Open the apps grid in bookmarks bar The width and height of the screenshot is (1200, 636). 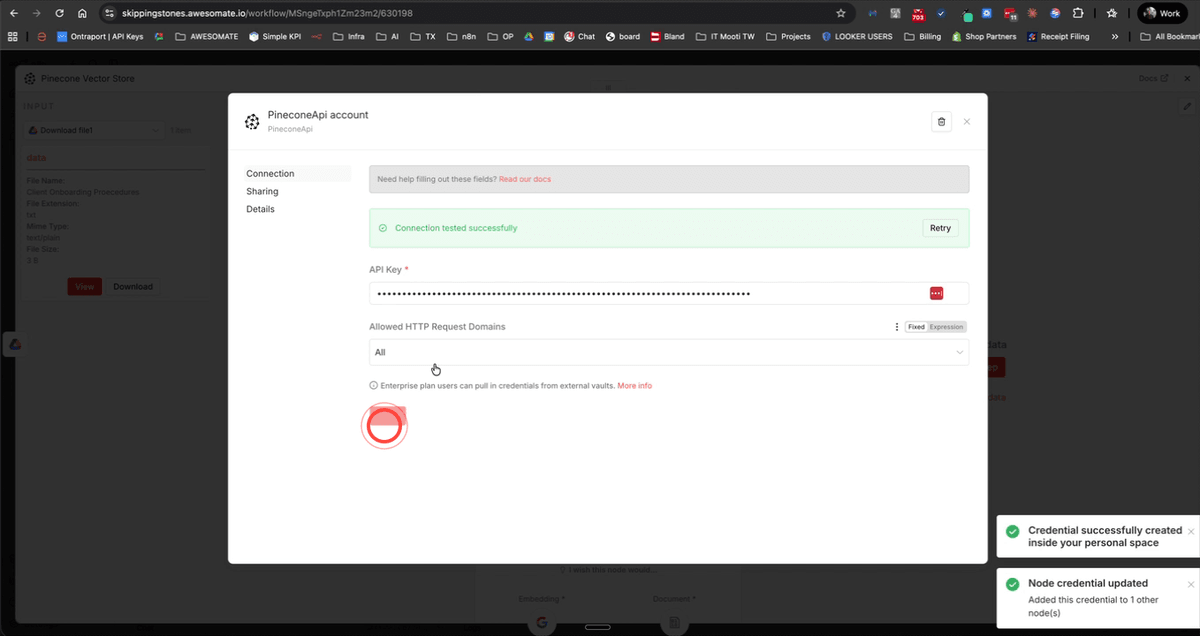coord(13,36)
